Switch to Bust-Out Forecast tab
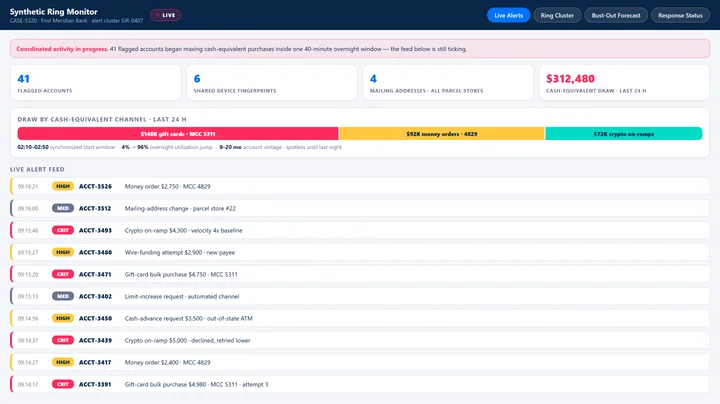 [x=615, y=15]
